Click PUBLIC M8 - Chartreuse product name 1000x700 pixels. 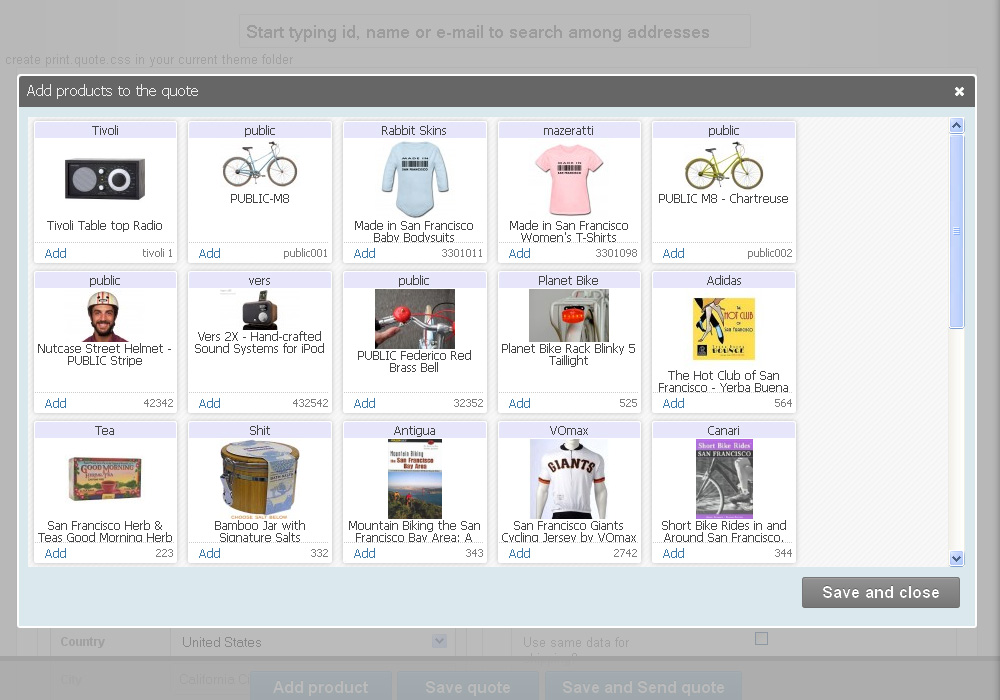723,198
